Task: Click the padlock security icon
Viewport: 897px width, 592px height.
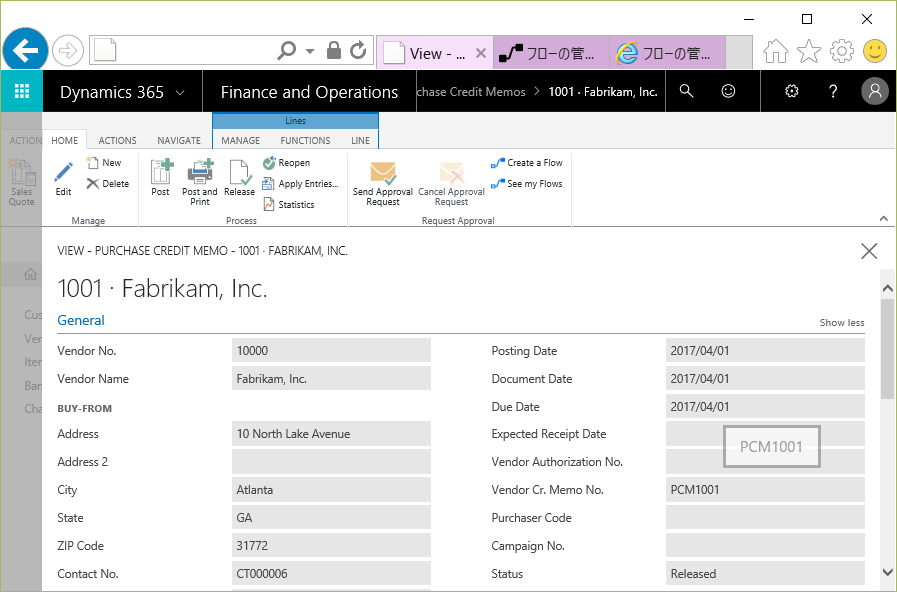Action: pos(334,50)
